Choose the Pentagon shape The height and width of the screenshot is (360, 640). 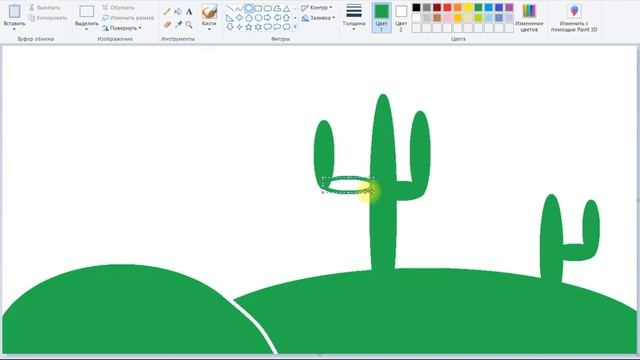point(249,18)
